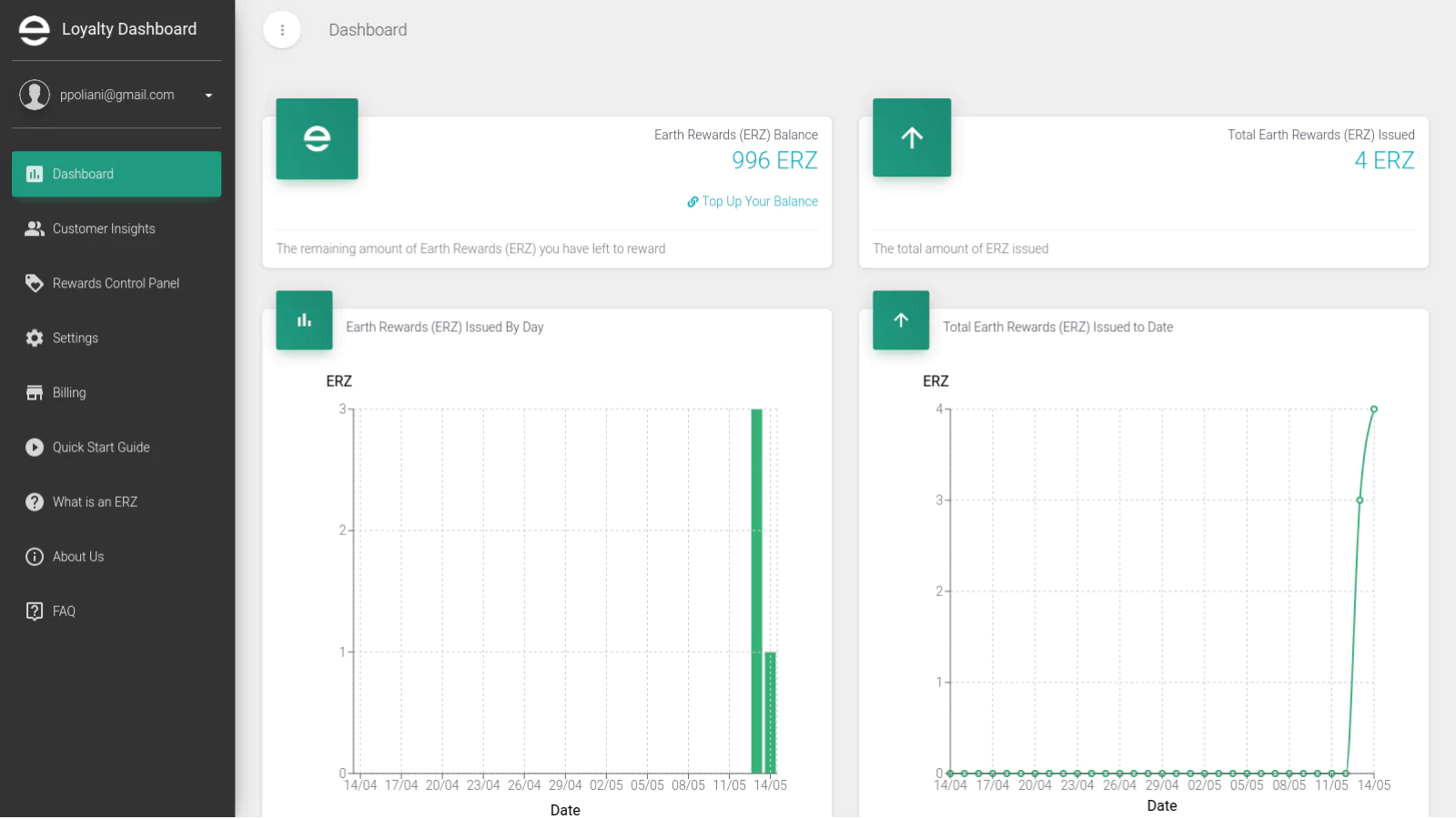Click the FAQ help icon
The image size is (1456, 819).
coord(35,611)
